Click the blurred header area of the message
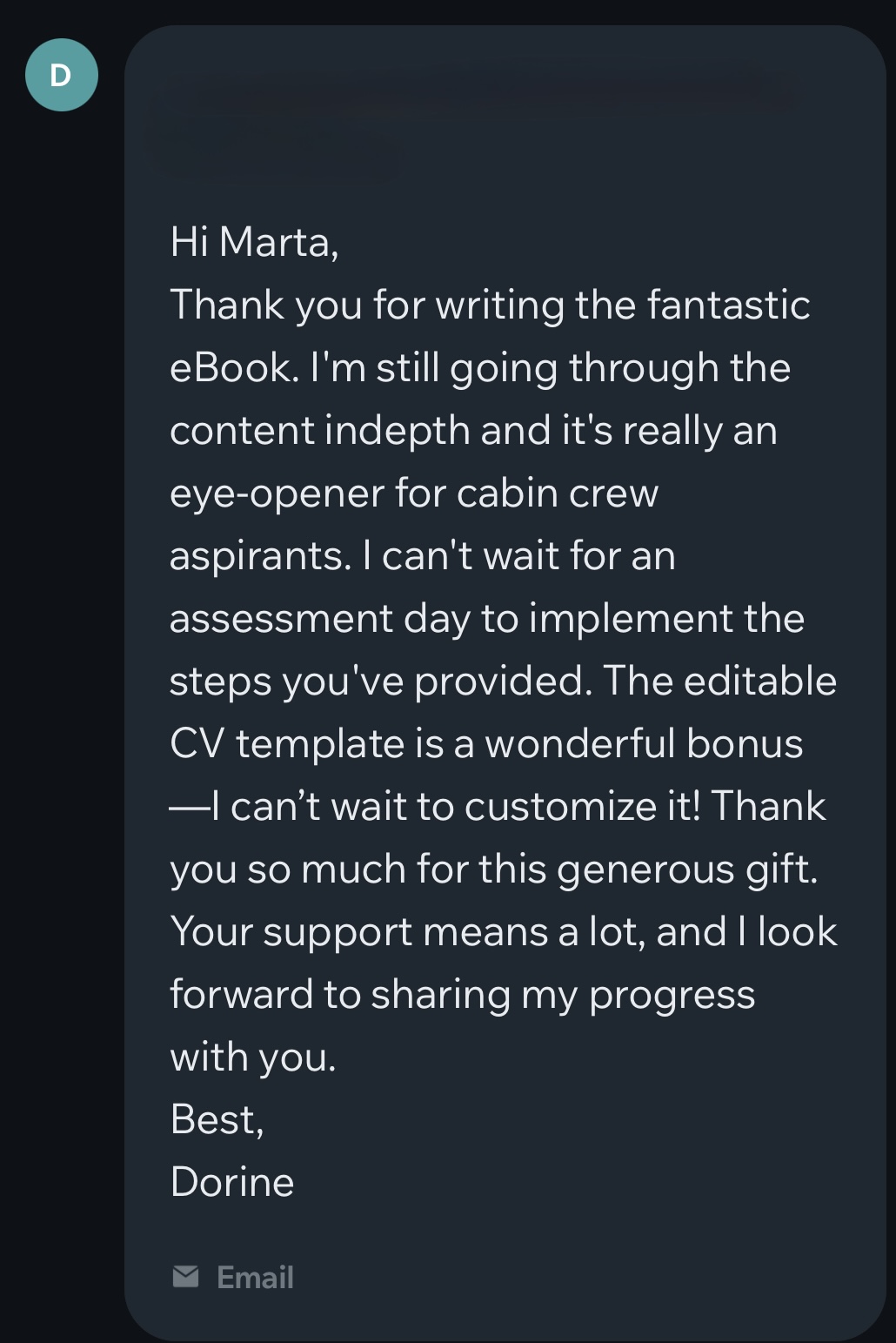This screenshot has width=896, height=1343. point(470,122)
